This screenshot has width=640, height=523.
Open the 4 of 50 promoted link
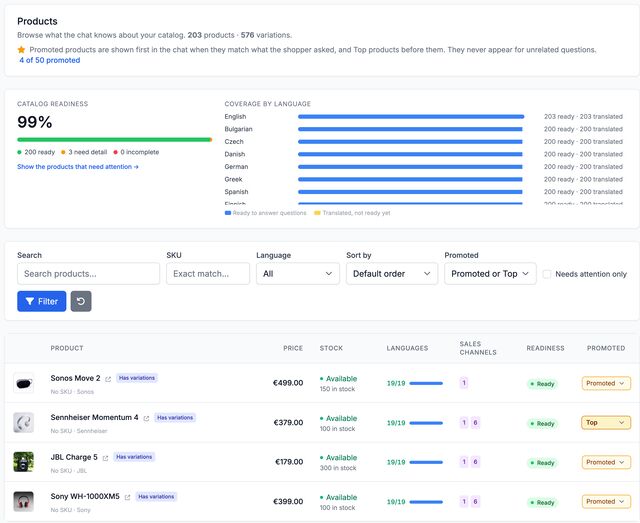(50, 60)
